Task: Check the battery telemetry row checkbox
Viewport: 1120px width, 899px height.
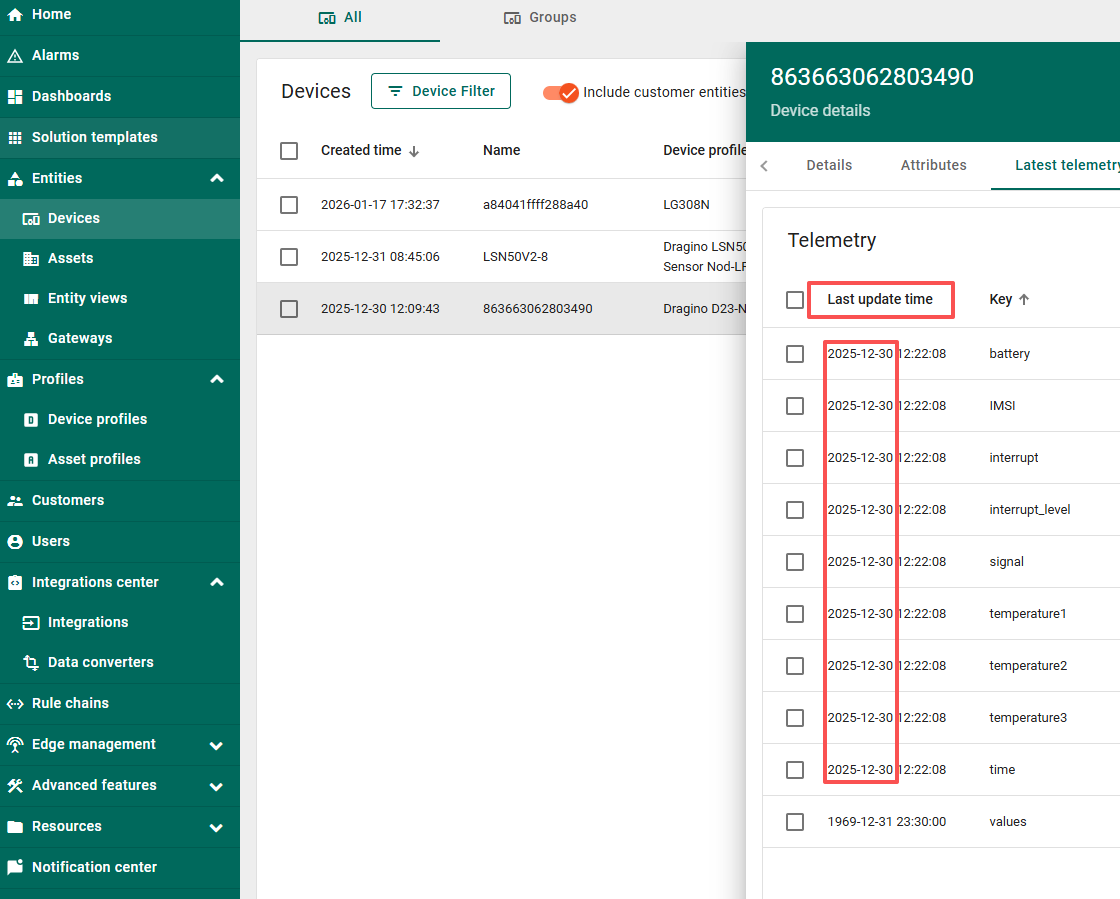Action: [795, 354]
